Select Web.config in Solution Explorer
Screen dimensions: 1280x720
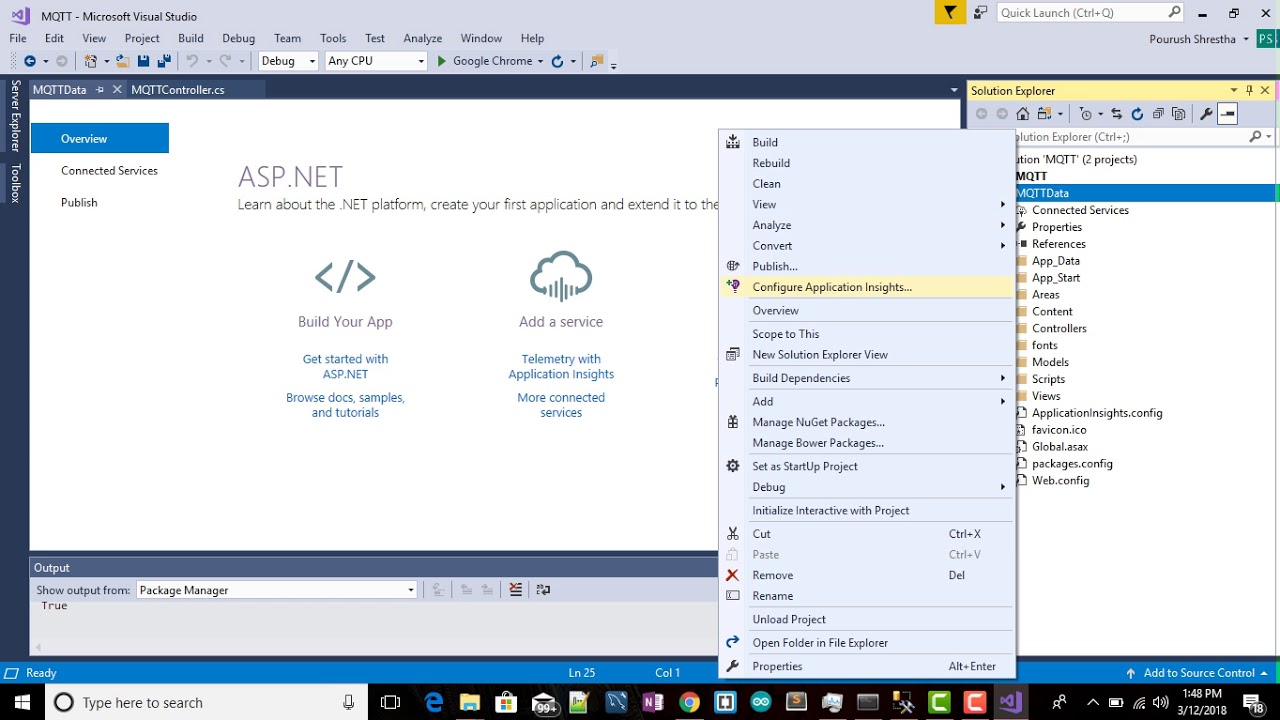pyautogui.click(x=1060, y=480)
